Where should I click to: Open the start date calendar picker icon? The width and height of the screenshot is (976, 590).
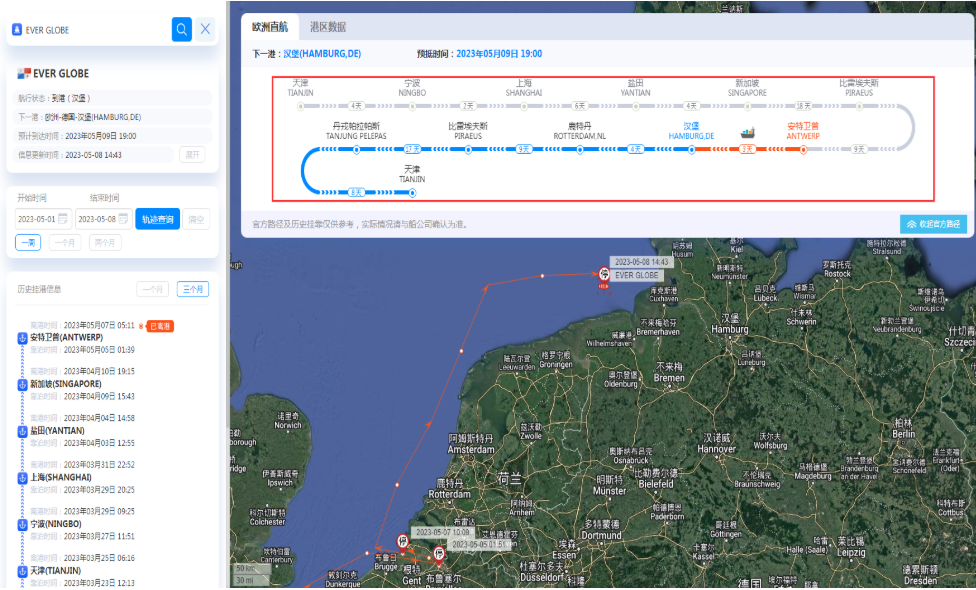(x=63, y=218)
